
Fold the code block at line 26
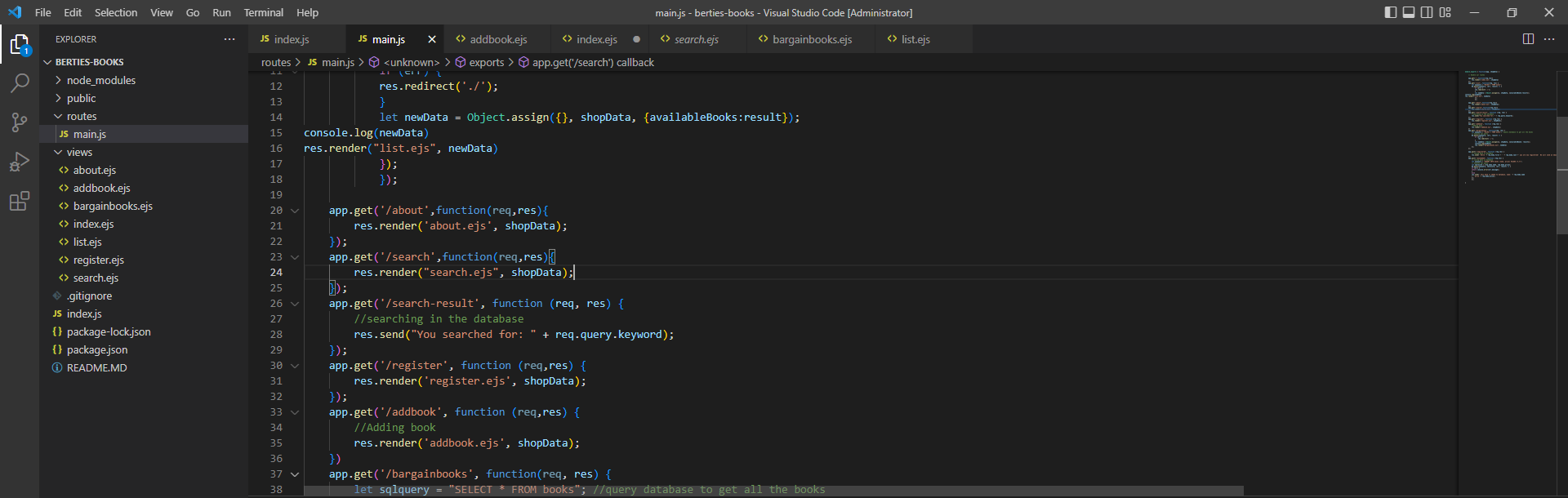click(295, 304)
